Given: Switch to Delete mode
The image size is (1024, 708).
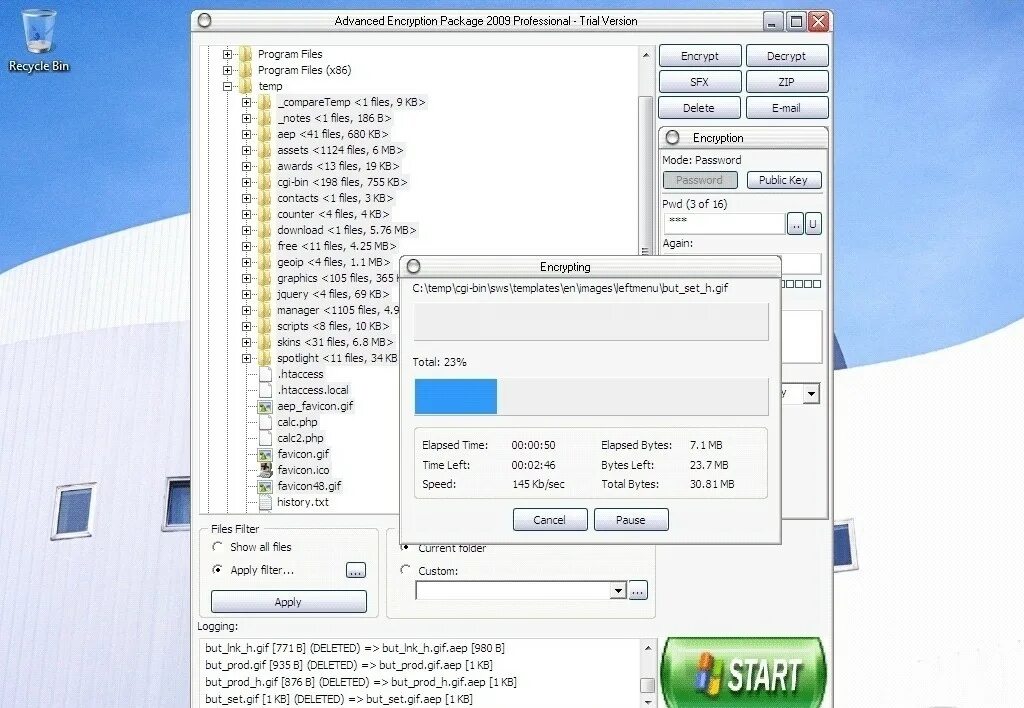Looking at the screenshot, I should pos(699,108).
